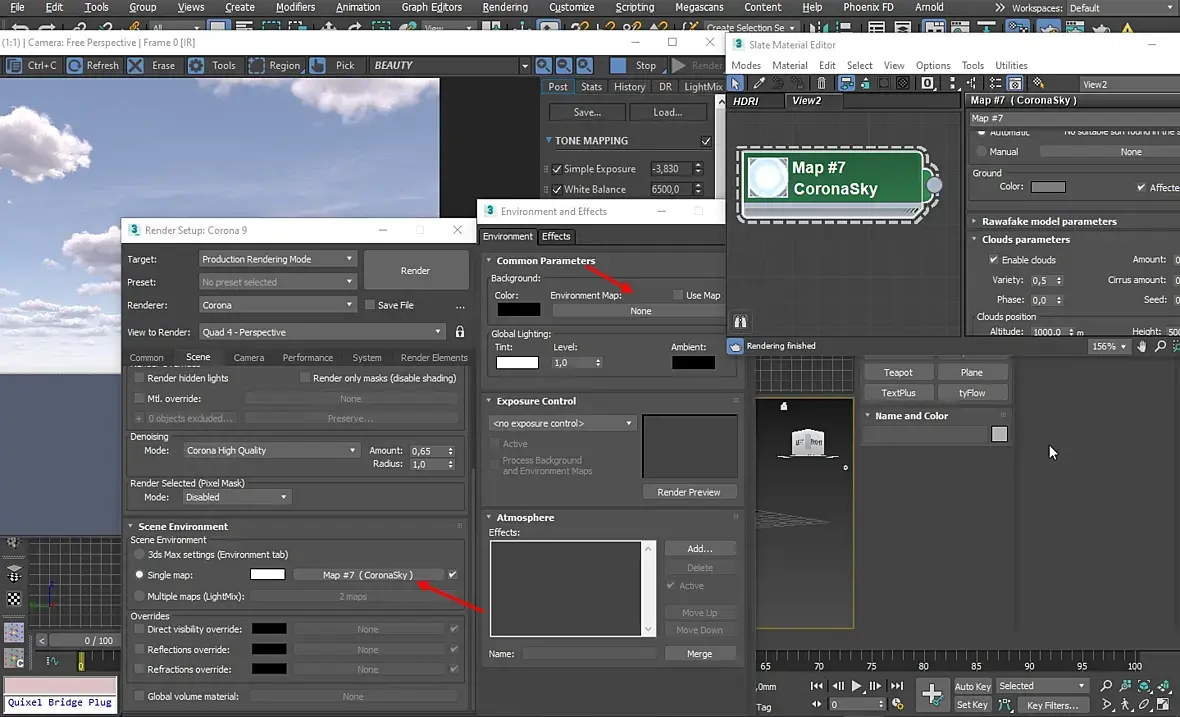Select the 3ds Max settings radio option
This screenshot has width=1180, height=717.
coord(140,554)
